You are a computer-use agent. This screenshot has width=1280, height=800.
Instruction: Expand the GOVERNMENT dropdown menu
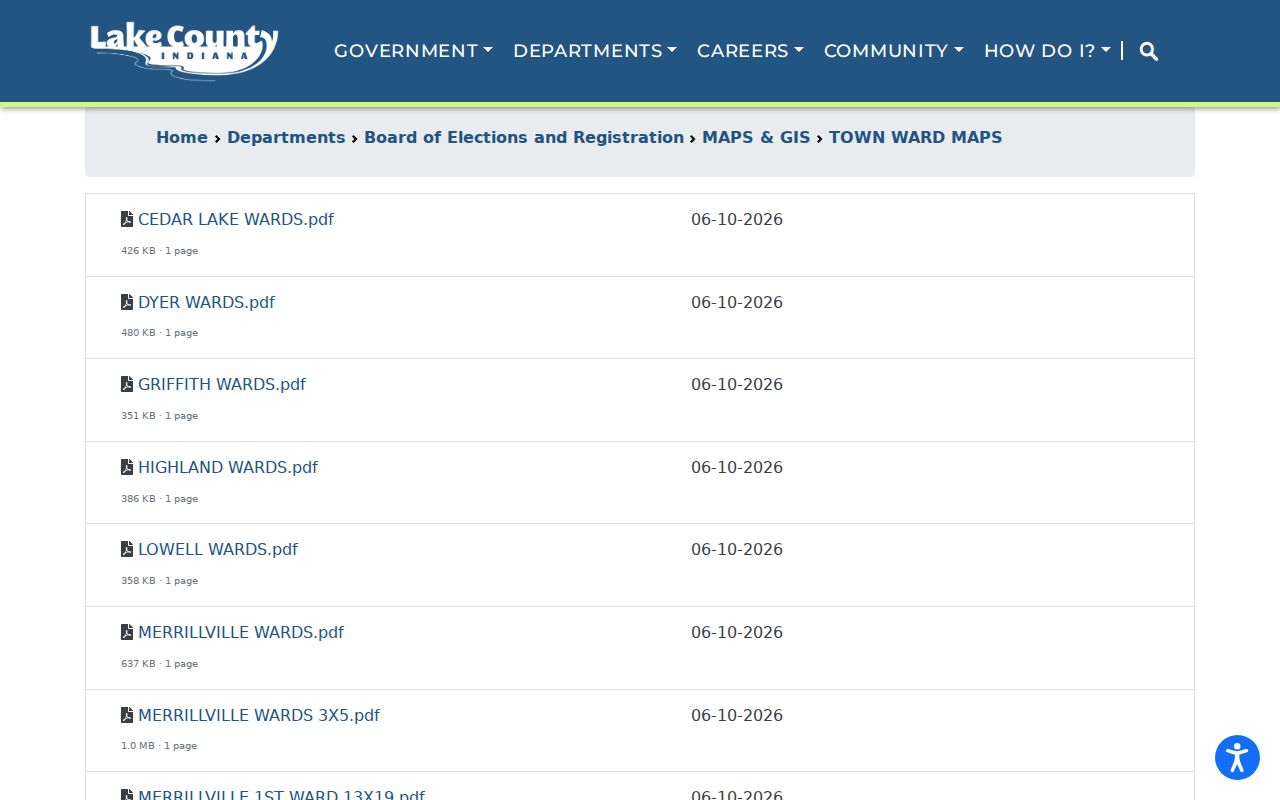tap(413, 51)
